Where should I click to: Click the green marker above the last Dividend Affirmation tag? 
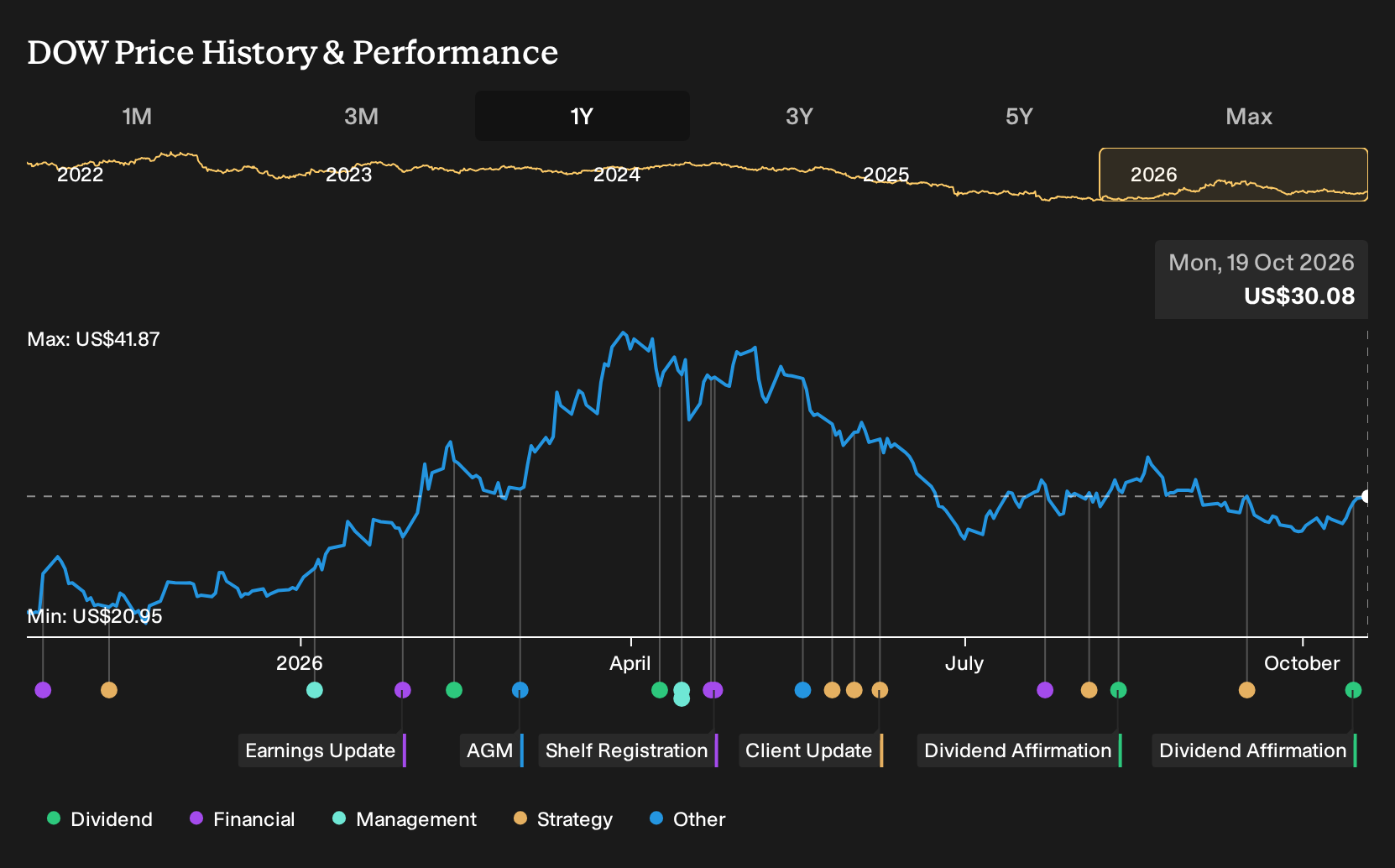(x=1353, y=690)
